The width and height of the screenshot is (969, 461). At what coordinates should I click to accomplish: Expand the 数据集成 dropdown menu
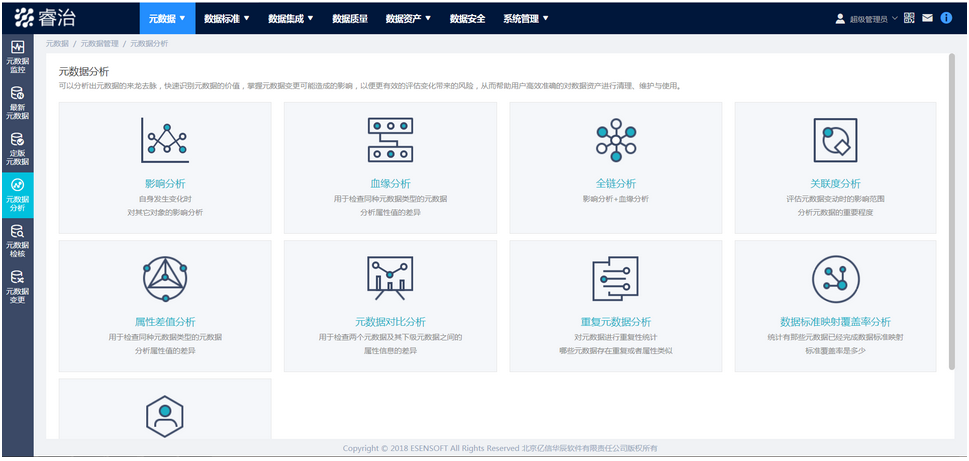pyautogui.click(x=290, y=18)
